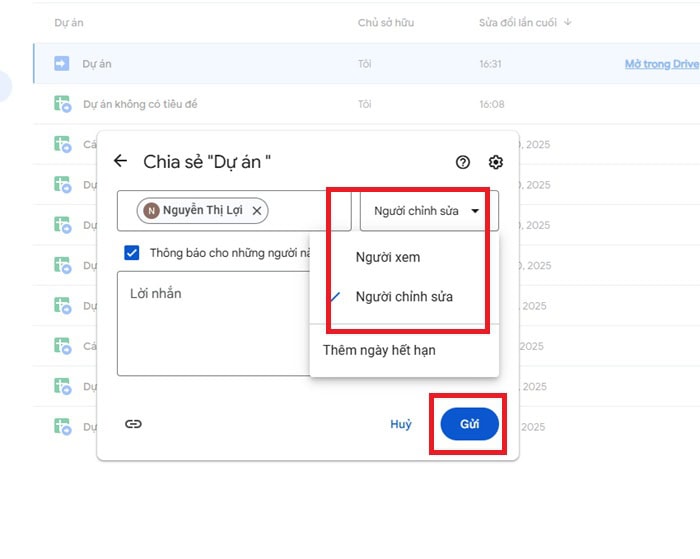Image resolution: width=700 pixels, height=559 pixels.
Task: Sort by Chủ sở hữu column header
Action: point(385,22)
